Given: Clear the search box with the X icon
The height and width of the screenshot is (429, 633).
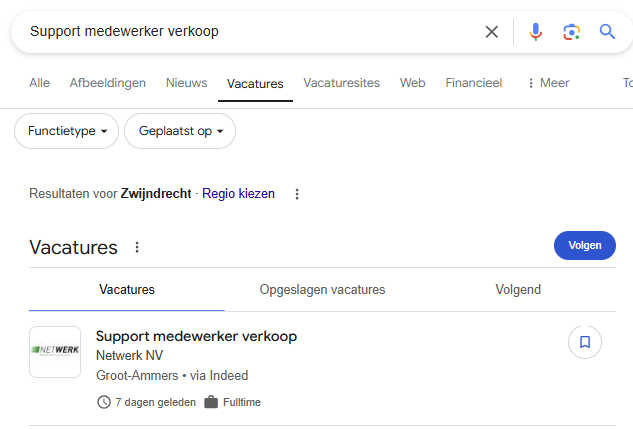Looking at the screenshot, I should 491,32.
